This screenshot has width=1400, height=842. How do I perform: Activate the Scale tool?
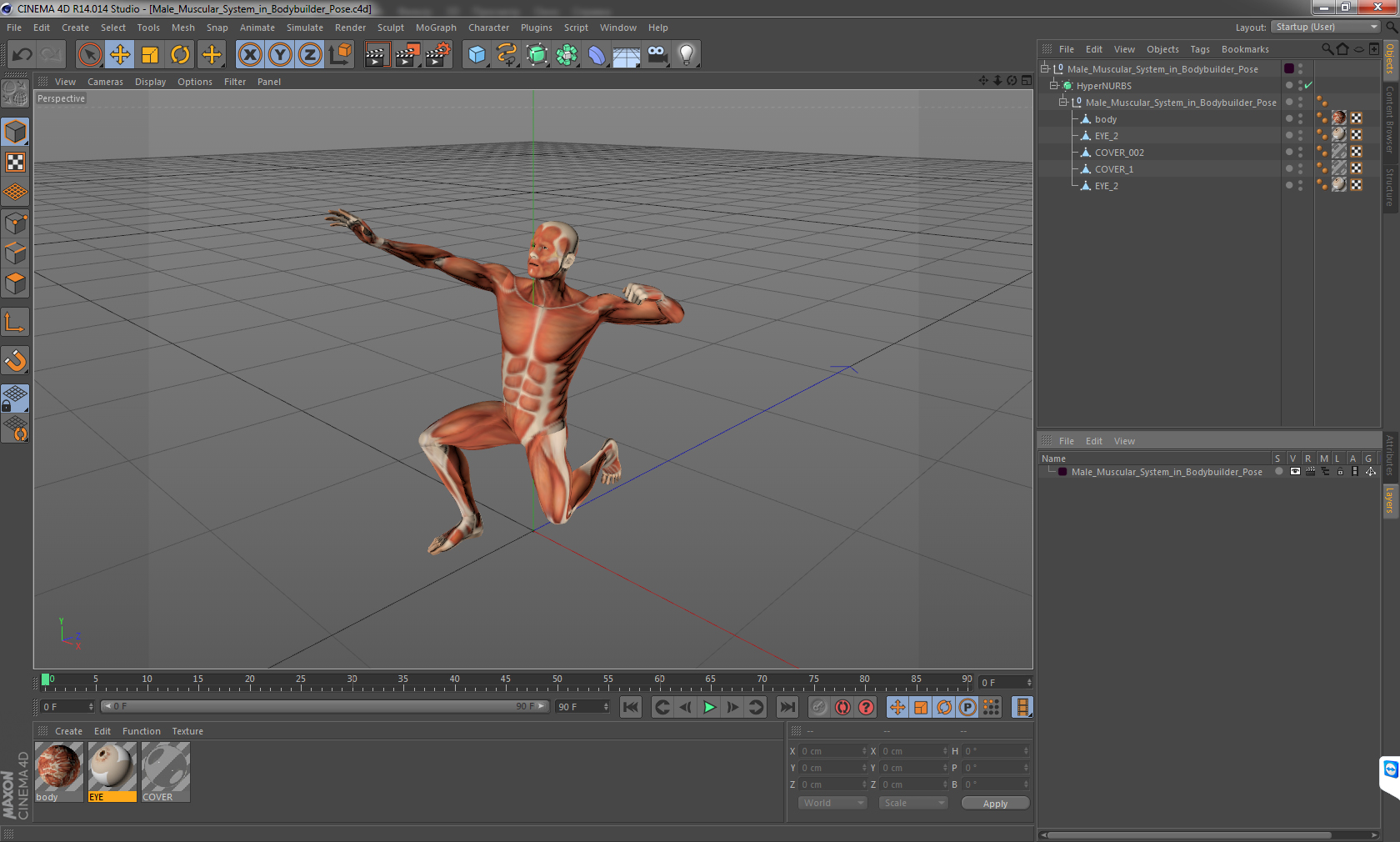pos(150,55)
